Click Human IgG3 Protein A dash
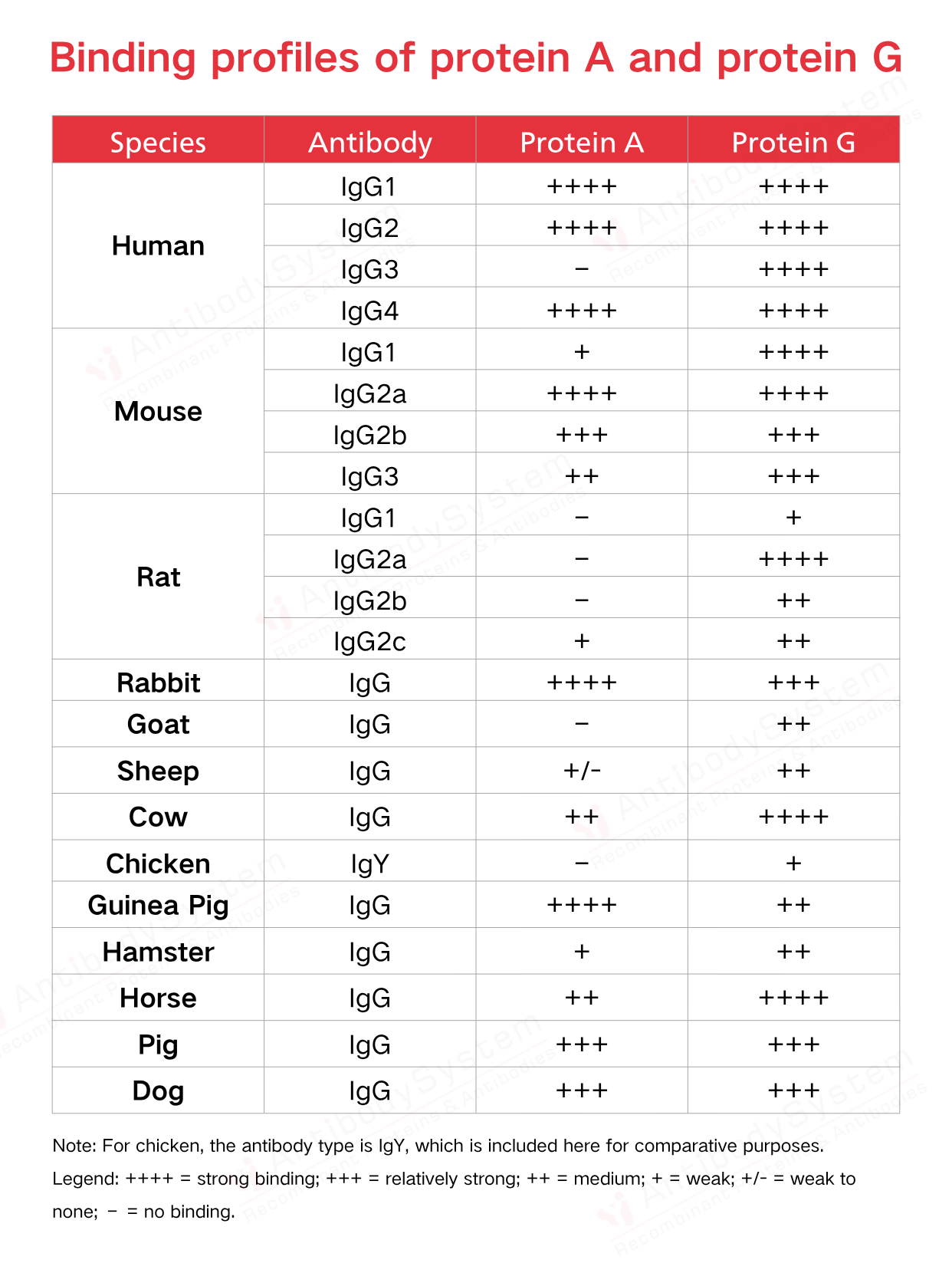 tap(582, 269)
